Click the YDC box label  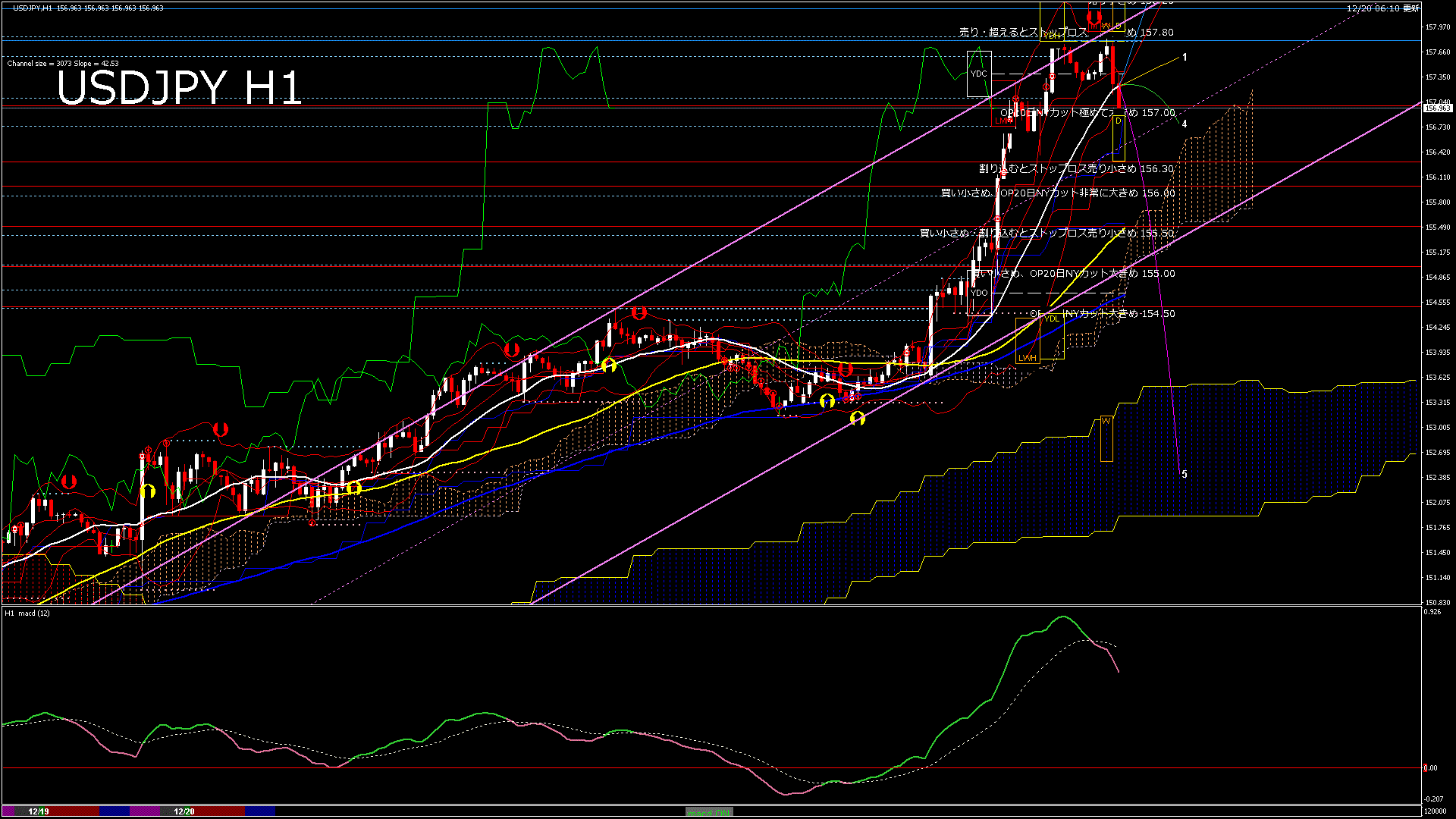click(x=978, y=74)
